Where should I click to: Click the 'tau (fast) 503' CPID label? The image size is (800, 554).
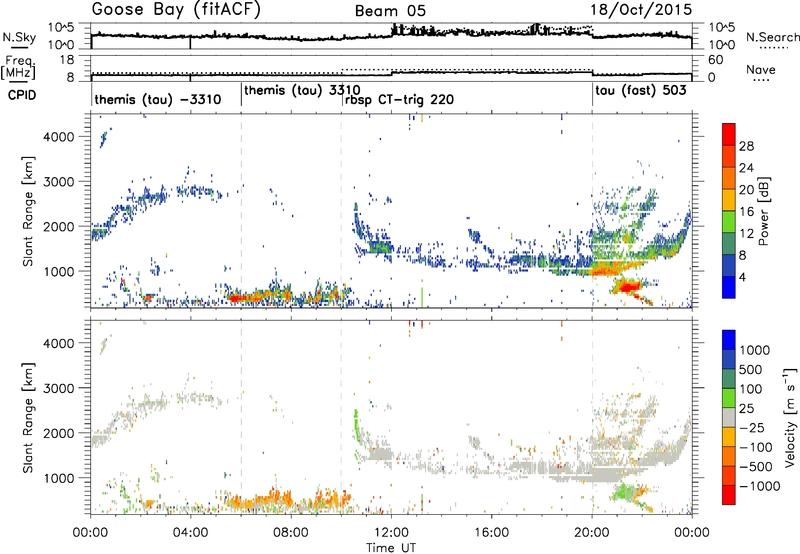(x=641, y=91)
